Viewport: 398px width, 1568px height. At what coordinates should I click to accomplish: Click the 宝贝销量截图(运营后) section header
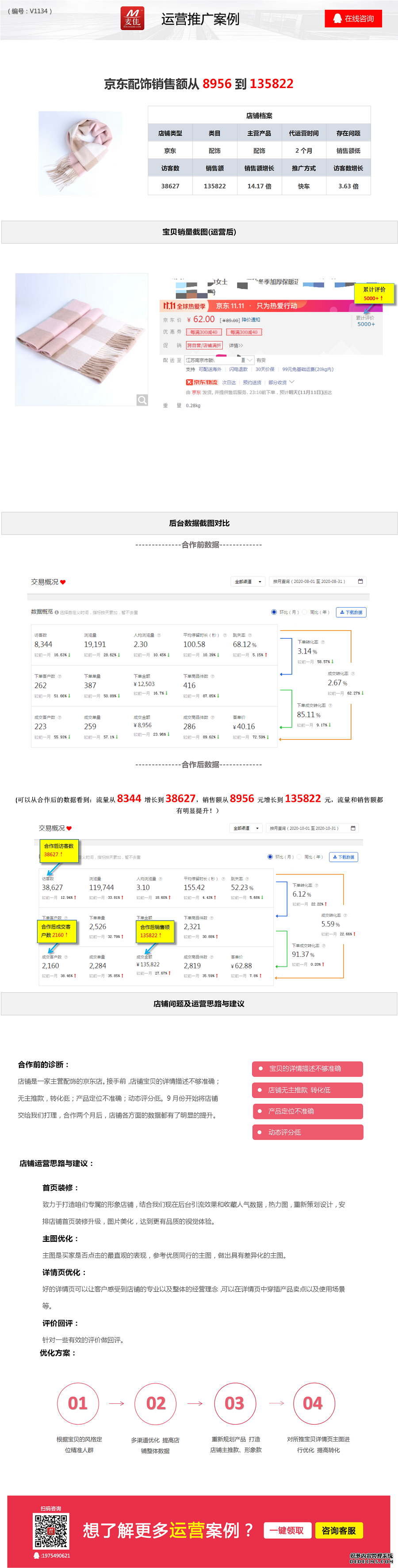point(199,232)
